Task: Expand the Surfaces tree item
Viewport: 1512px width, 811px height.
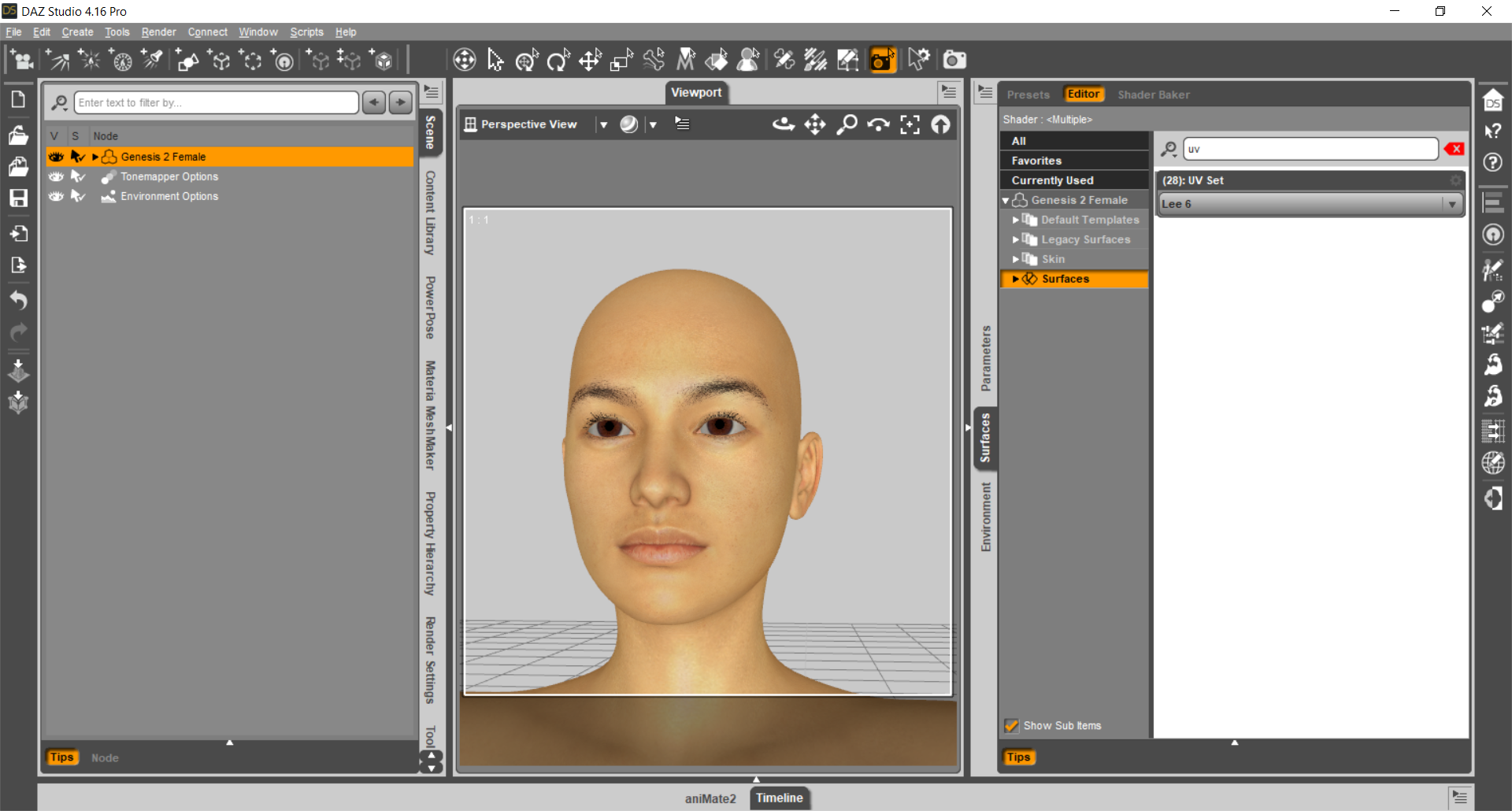Action: [1016, 279]
